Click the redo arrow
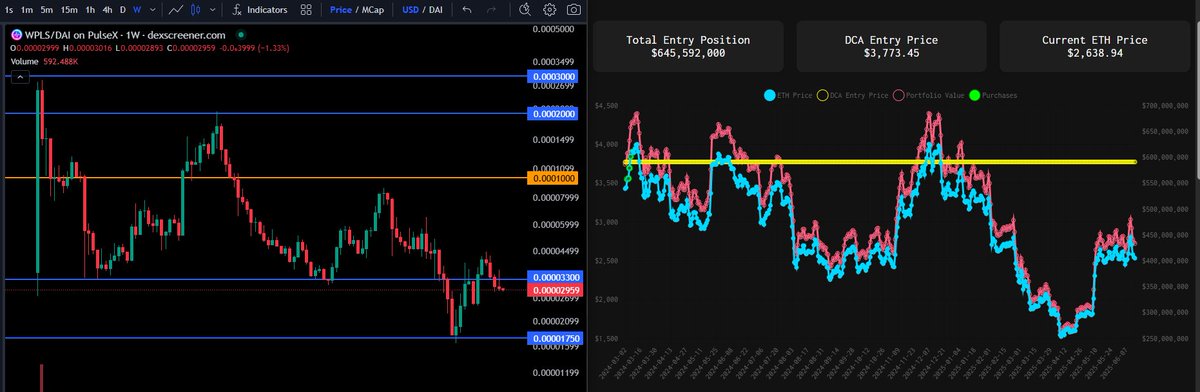 click(492, 10)
